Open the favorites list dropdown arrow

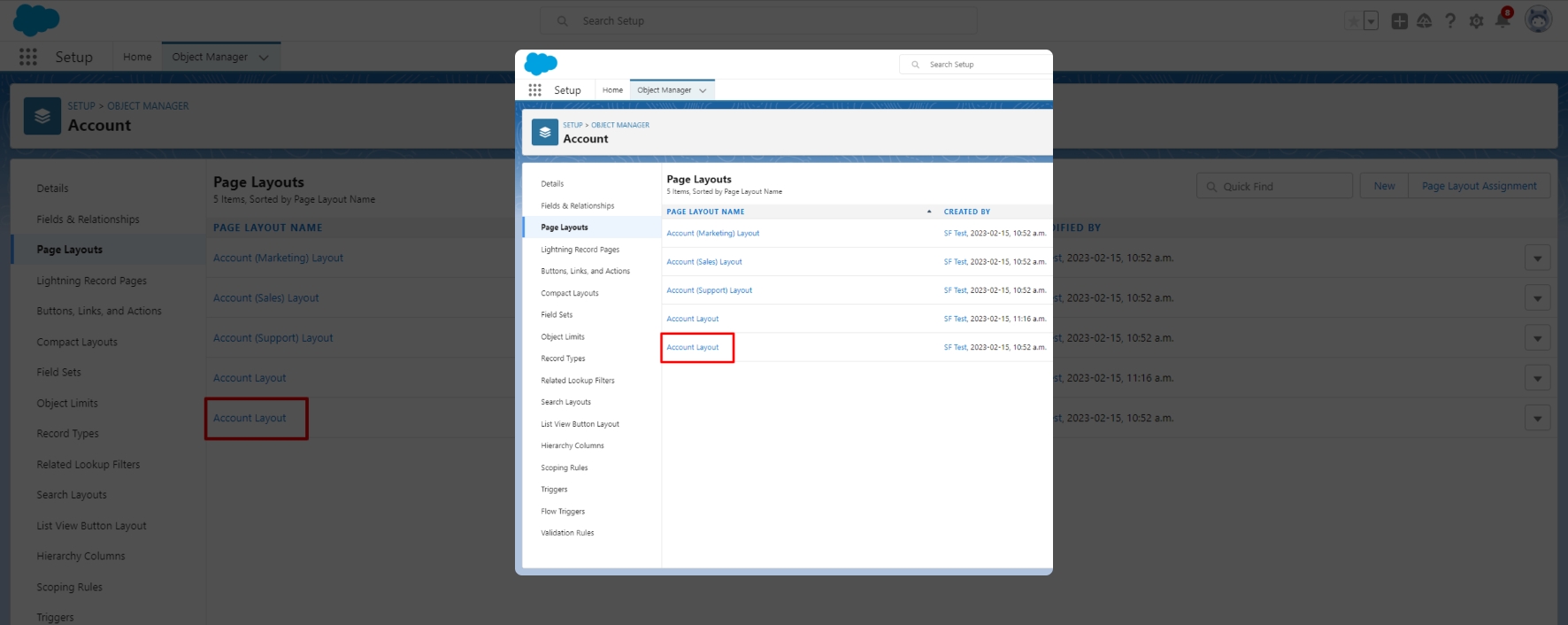(x=1371, y=21)
